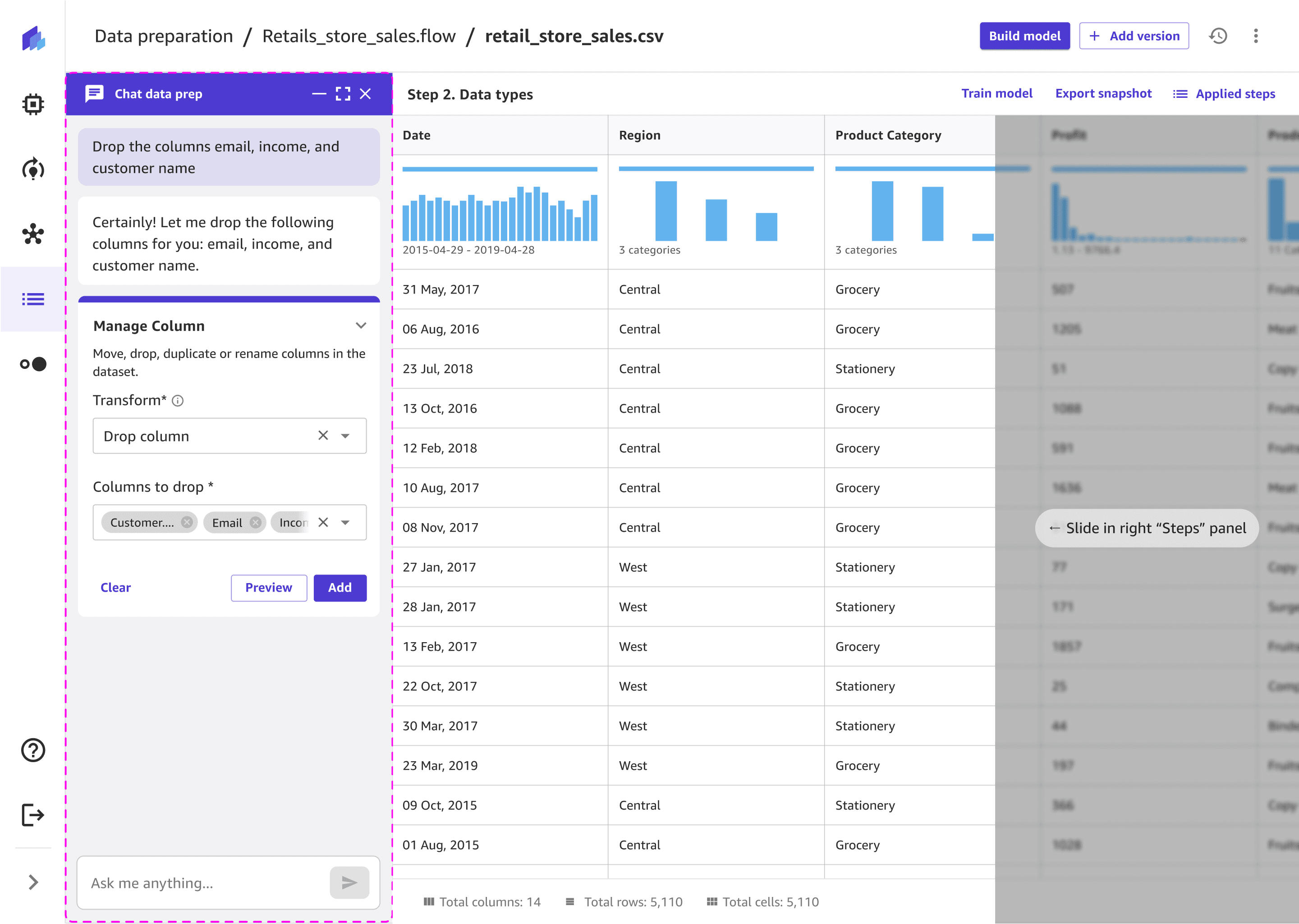Open the Columns to drop dropdown arrow
The height and width of the screenshot is (924, 1299).
point(345,523)
